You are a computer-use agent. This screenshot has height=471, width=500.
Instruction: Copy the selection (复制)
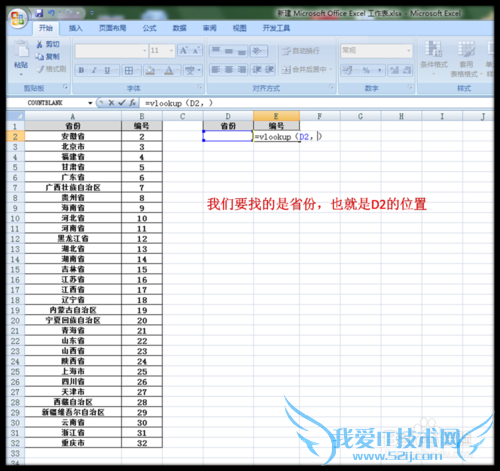(48, 56)
